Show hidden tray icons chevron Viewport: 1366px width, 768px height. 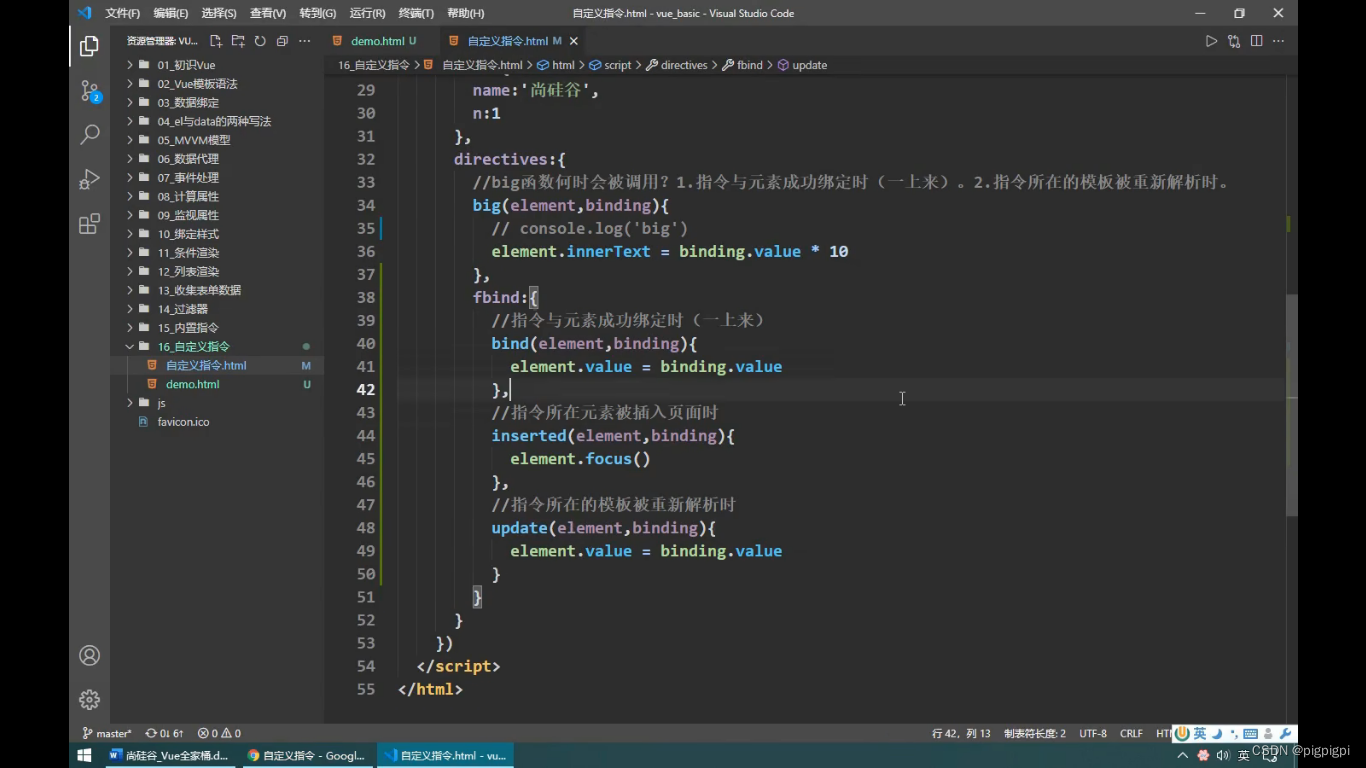1183,755
